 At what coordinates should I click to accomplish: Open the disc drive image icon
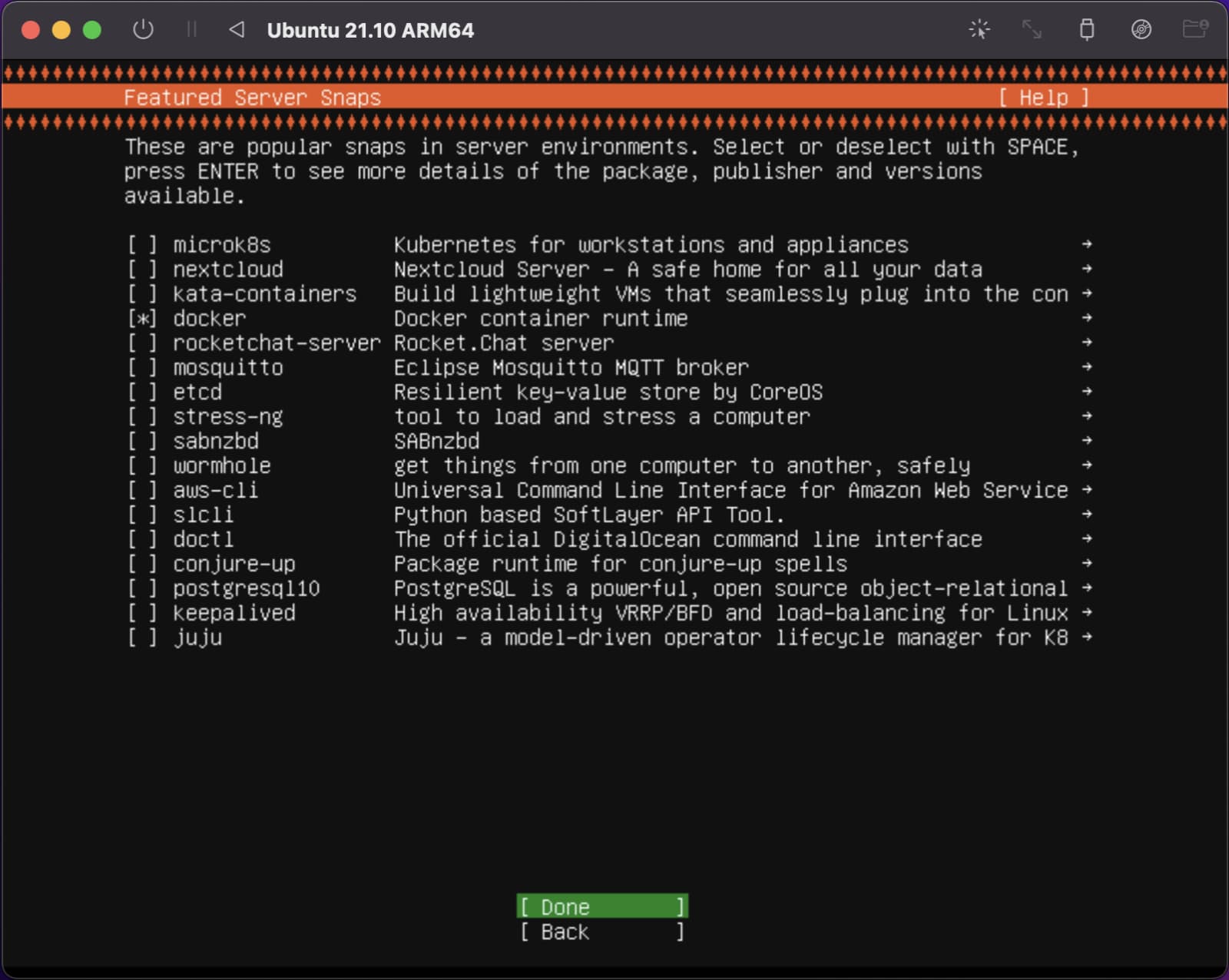(x=1141, y=30)
